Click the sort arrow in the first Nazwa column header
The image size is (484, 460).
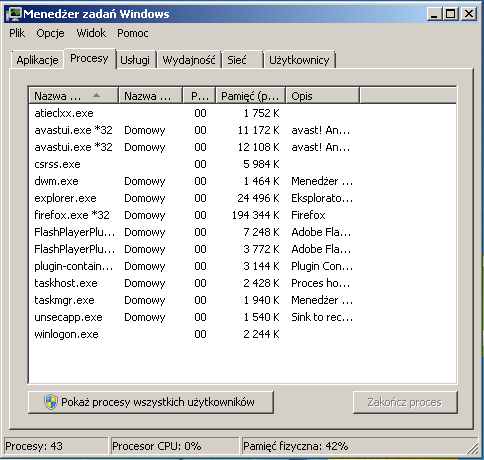coord(96,96)
